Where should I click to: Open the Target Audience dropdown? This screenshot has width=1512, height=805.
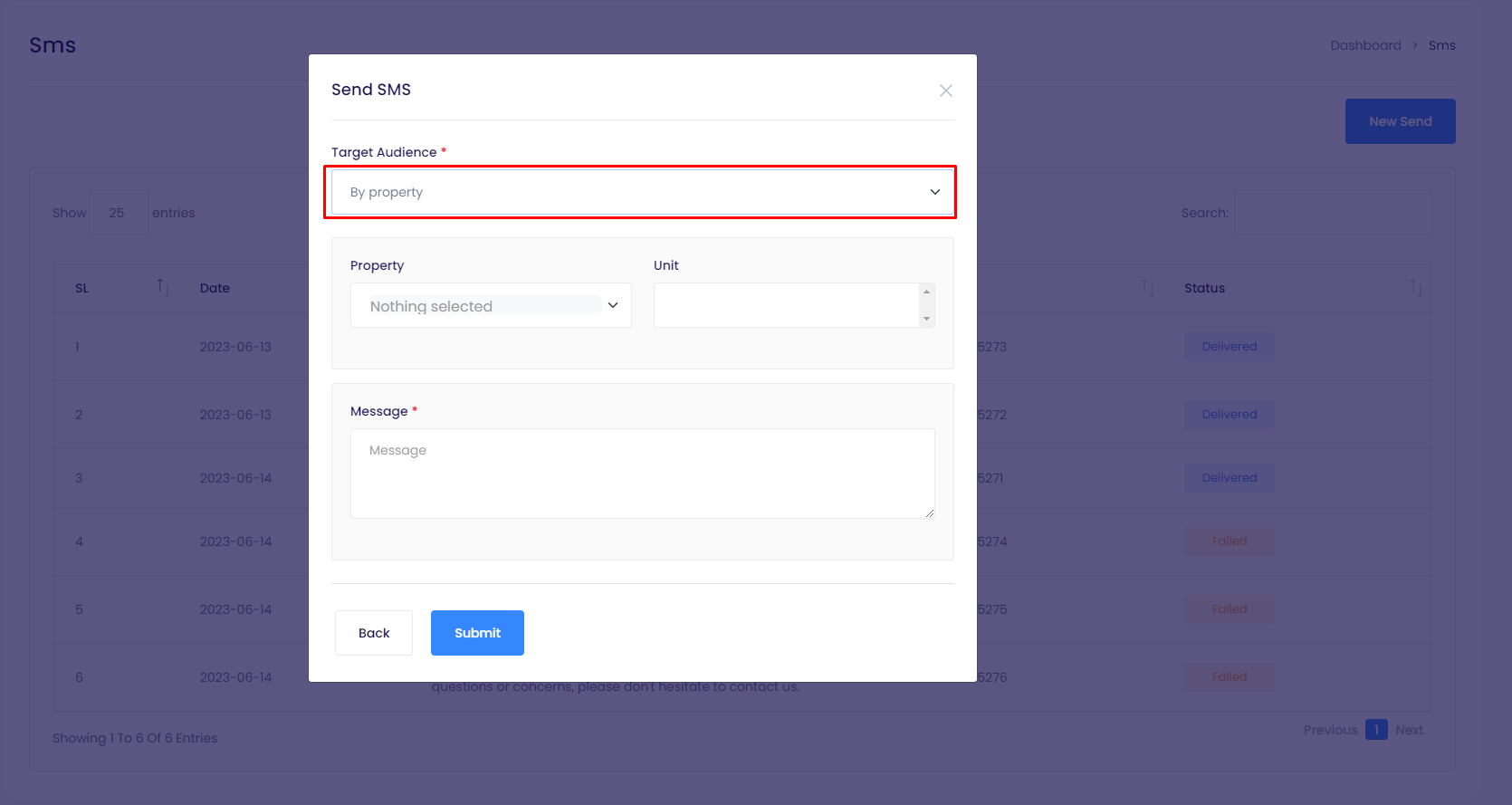[x=642, y=192]
